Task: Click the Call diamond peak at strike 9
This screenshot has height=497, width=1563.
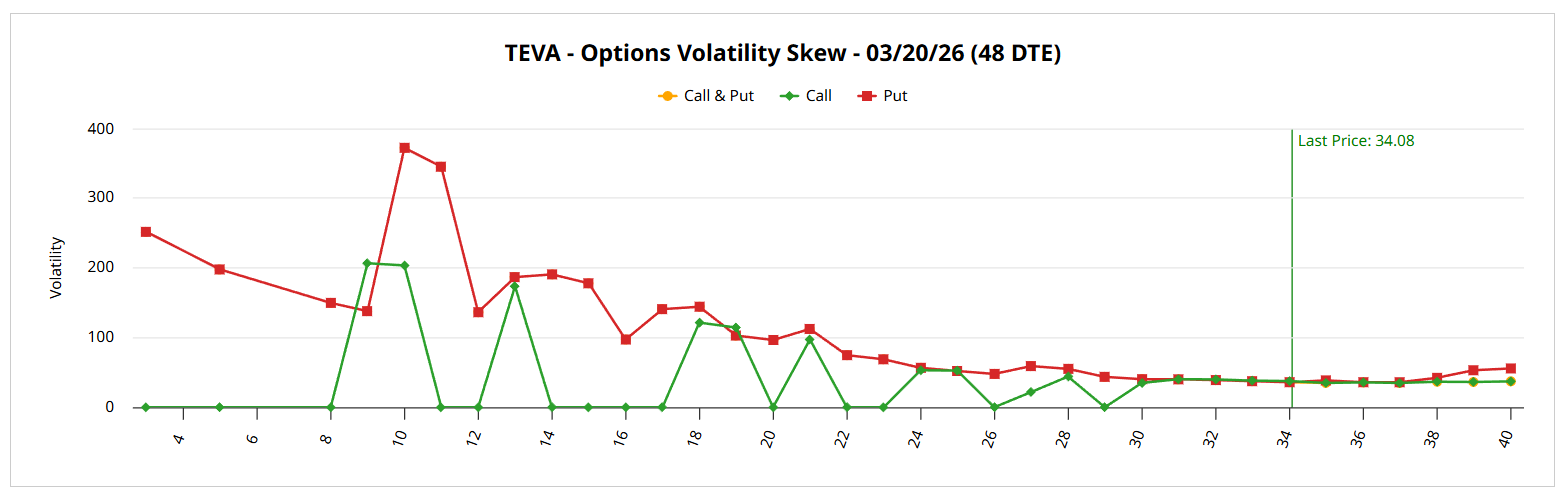Action: pyautogui.click(x=367, y=263)
